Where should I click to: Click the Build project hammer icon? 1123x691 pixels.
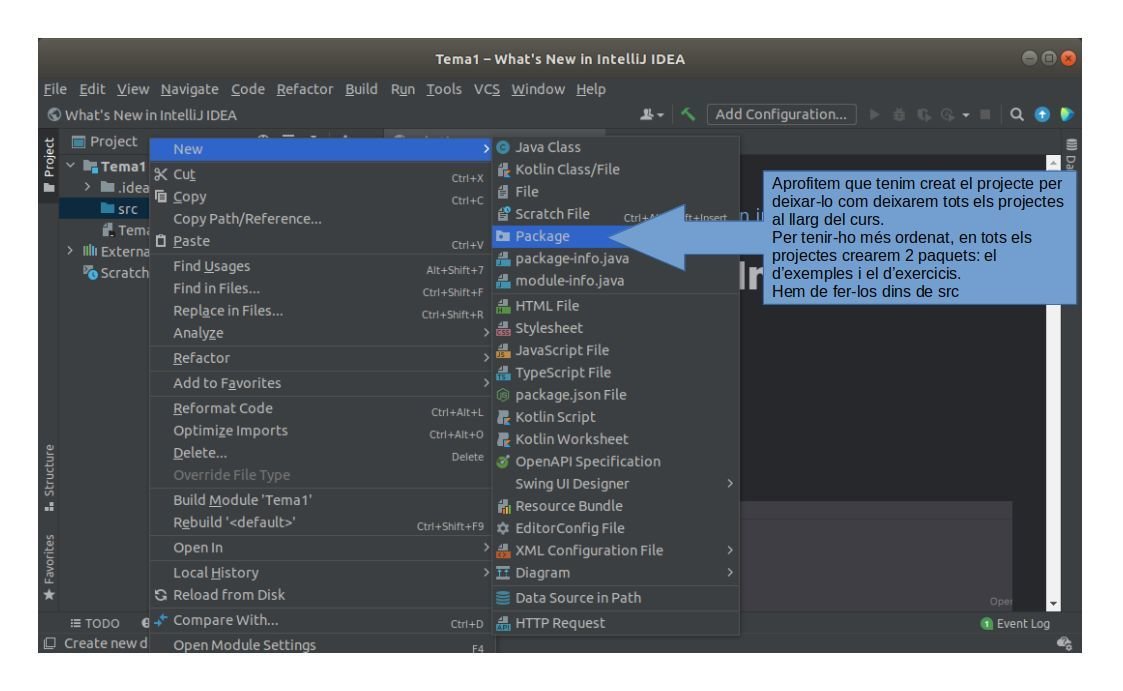688,115
